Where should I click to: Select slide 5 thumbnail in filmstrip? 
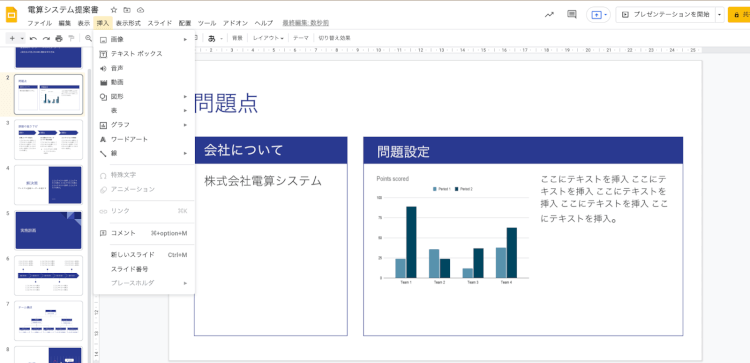pos(48,230)
